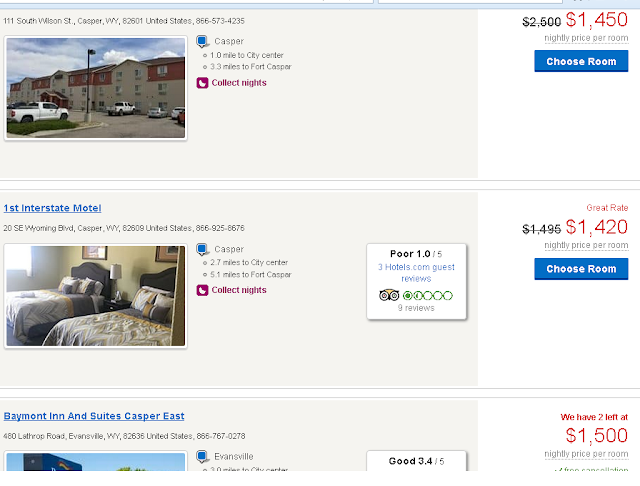Open the first hotel's exterior photo thumbnail
640x486 pixels.
point(96,88)
